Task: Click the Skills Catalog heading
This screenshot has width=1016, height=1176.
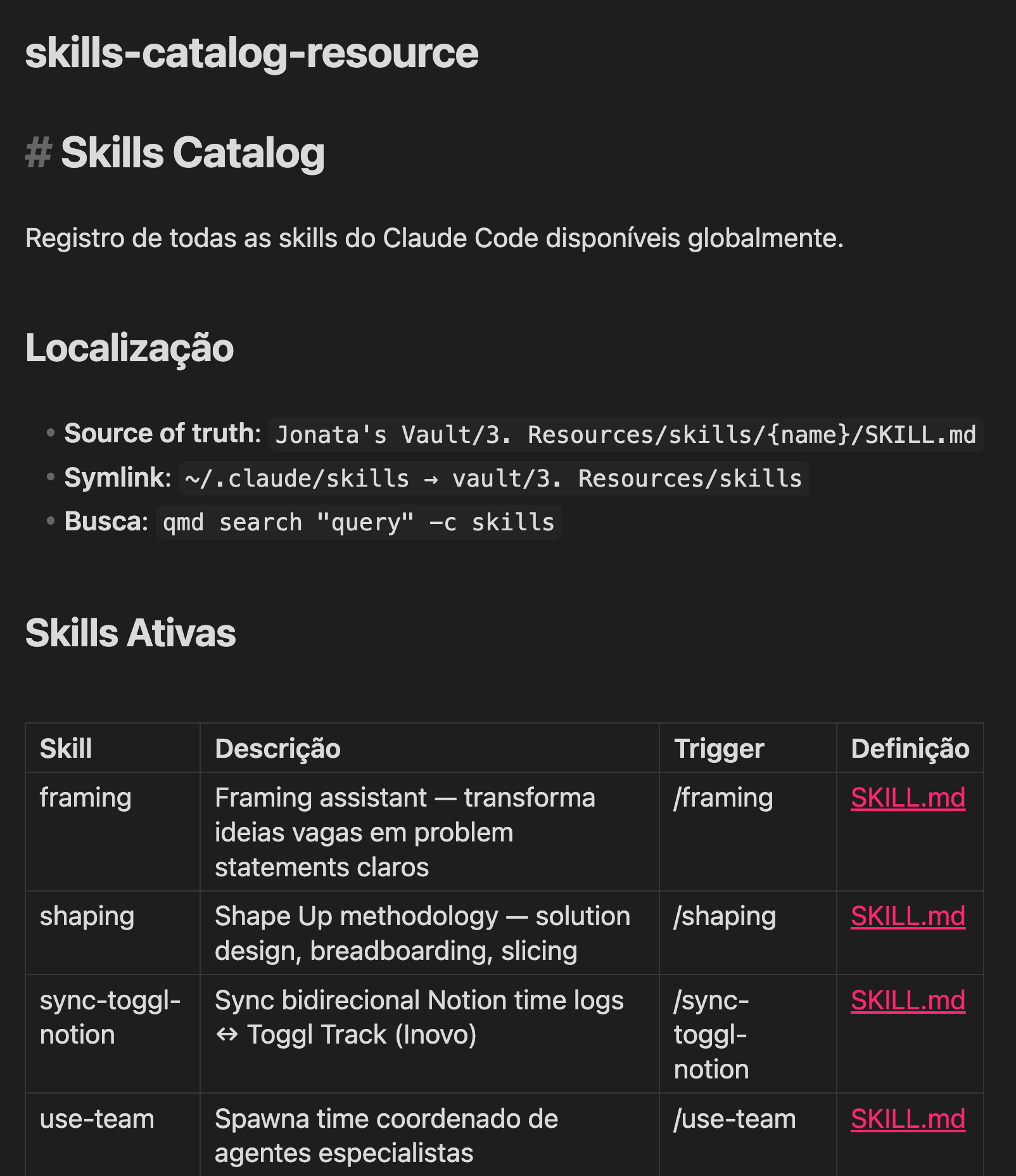Action: point(193,153)
